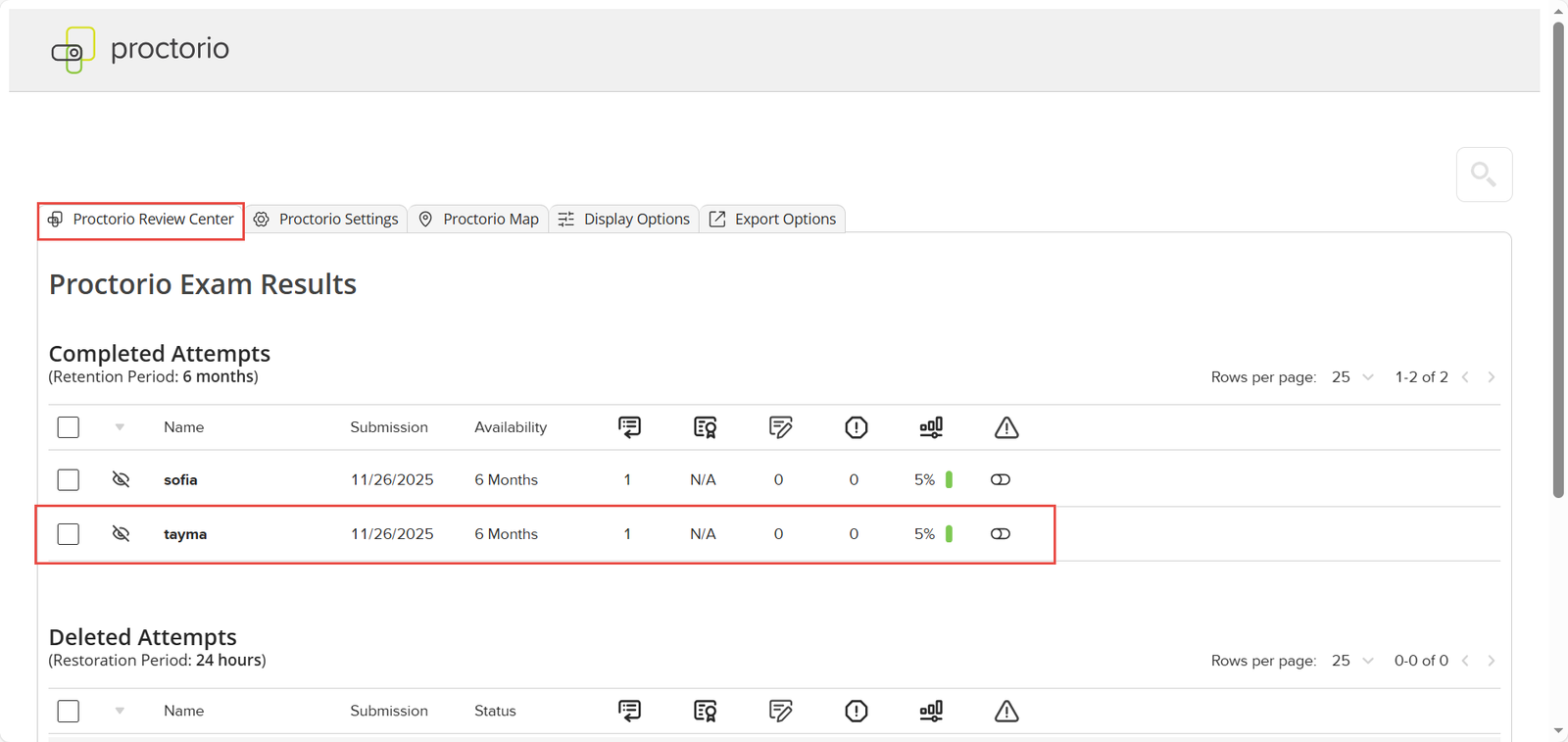
Task: Click the pencil notes column icon in Completed Attempts
Action: 780,427
